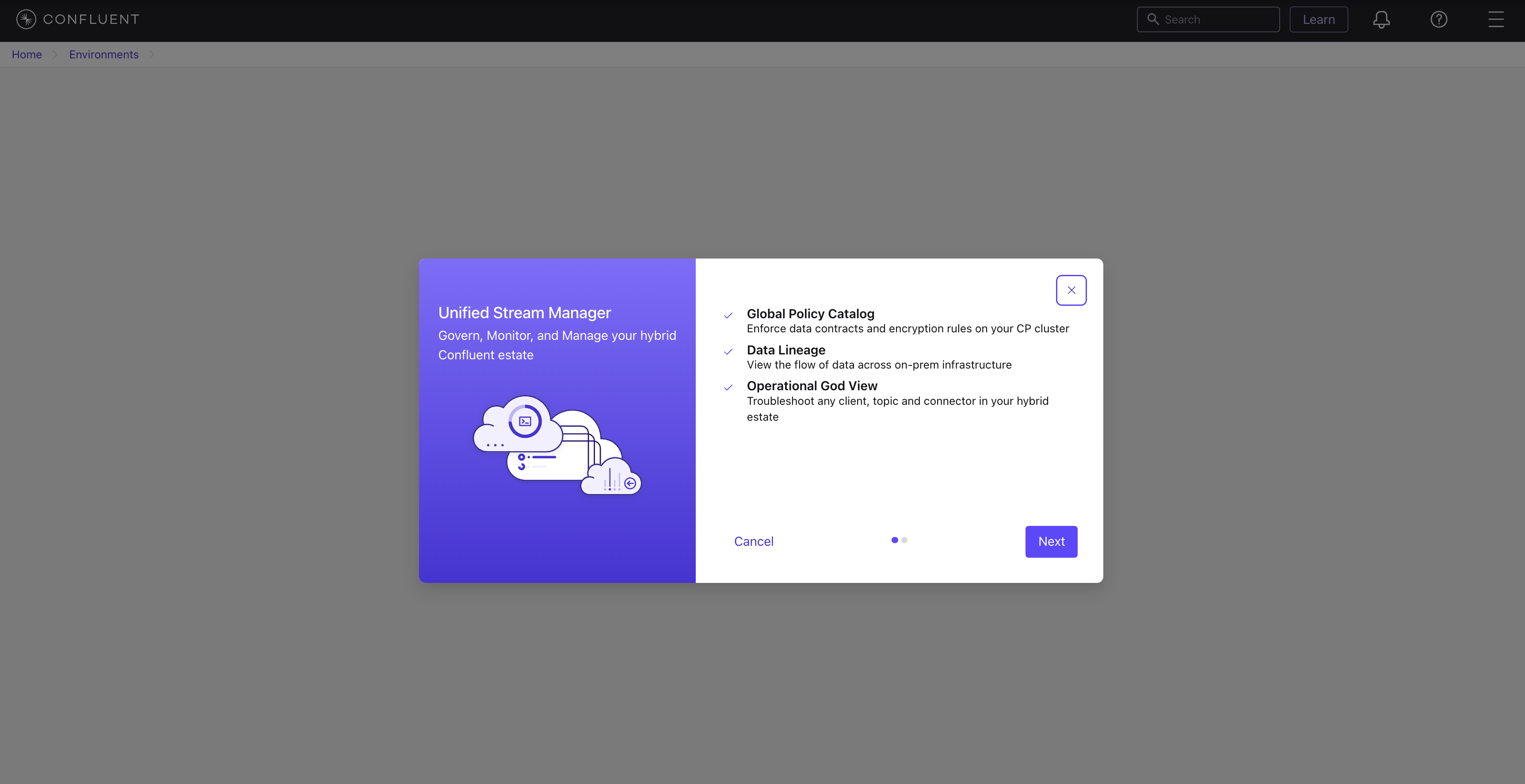Viewport: 1525px width, 784px height.
Task: Click the Global Policy Catalog checkmark
Action: 728,316
